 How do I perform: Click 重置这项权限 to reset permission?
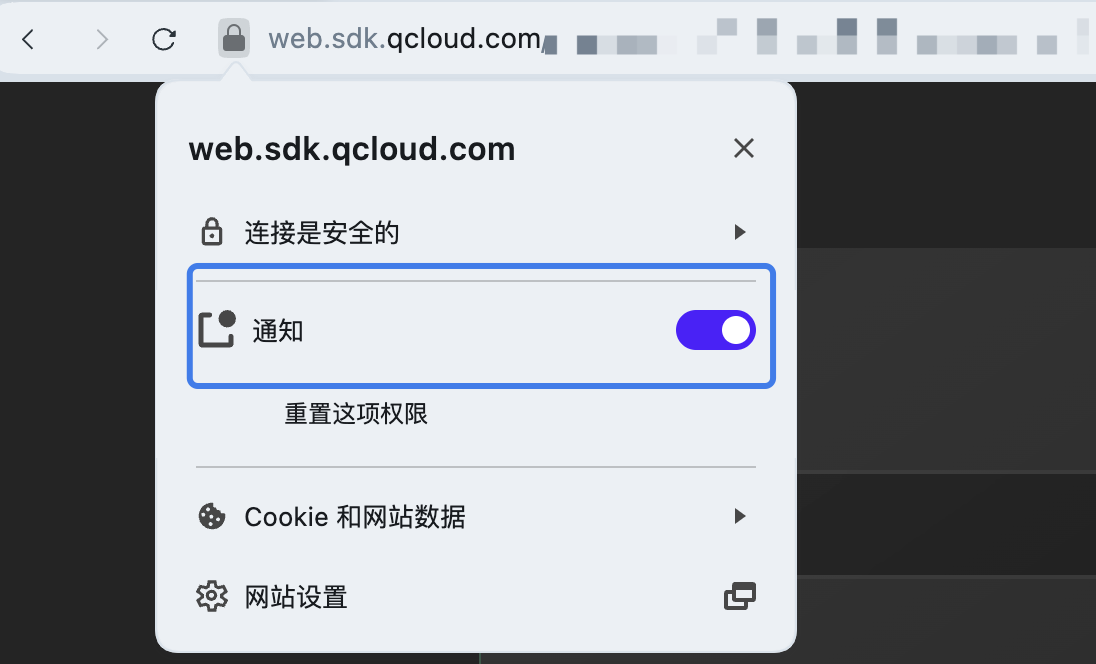click(356, 413)
